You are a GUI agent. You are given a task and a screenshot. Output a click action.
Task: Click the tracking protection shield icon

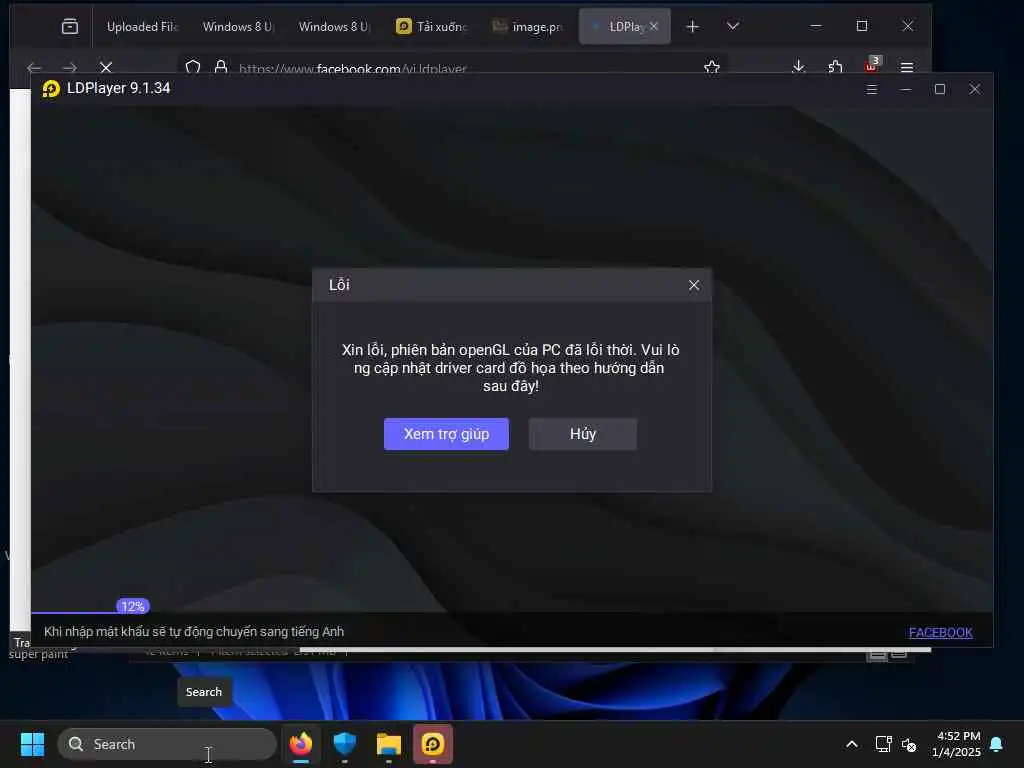(193, 68)
